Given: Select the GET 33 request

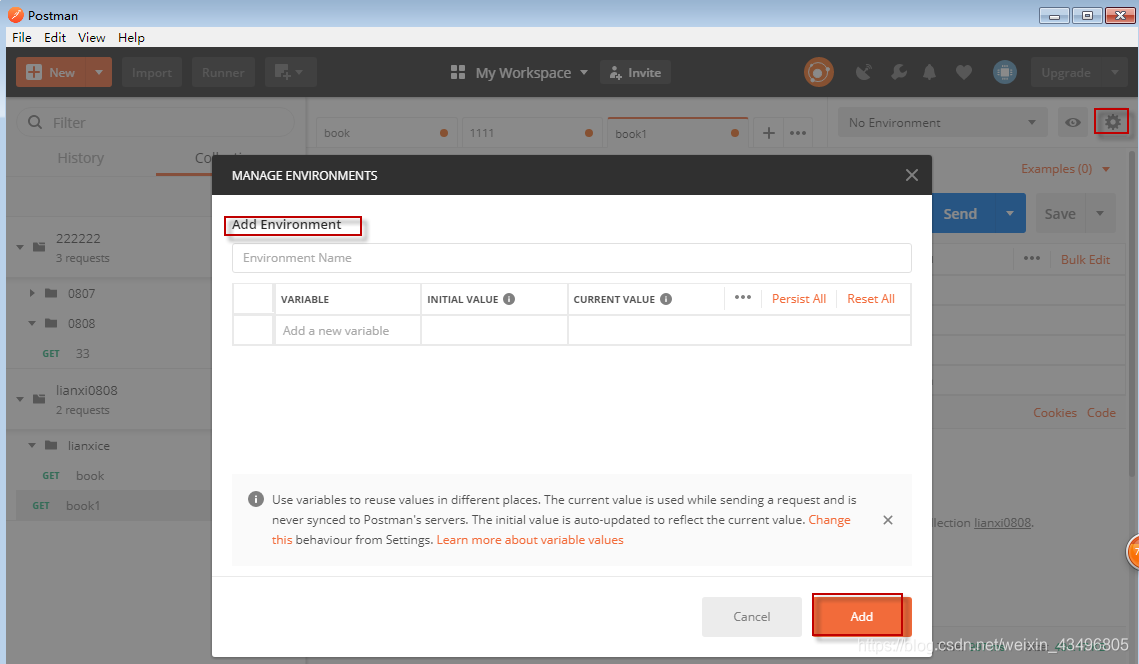Looking at the screenshot, I should (109, 353).
